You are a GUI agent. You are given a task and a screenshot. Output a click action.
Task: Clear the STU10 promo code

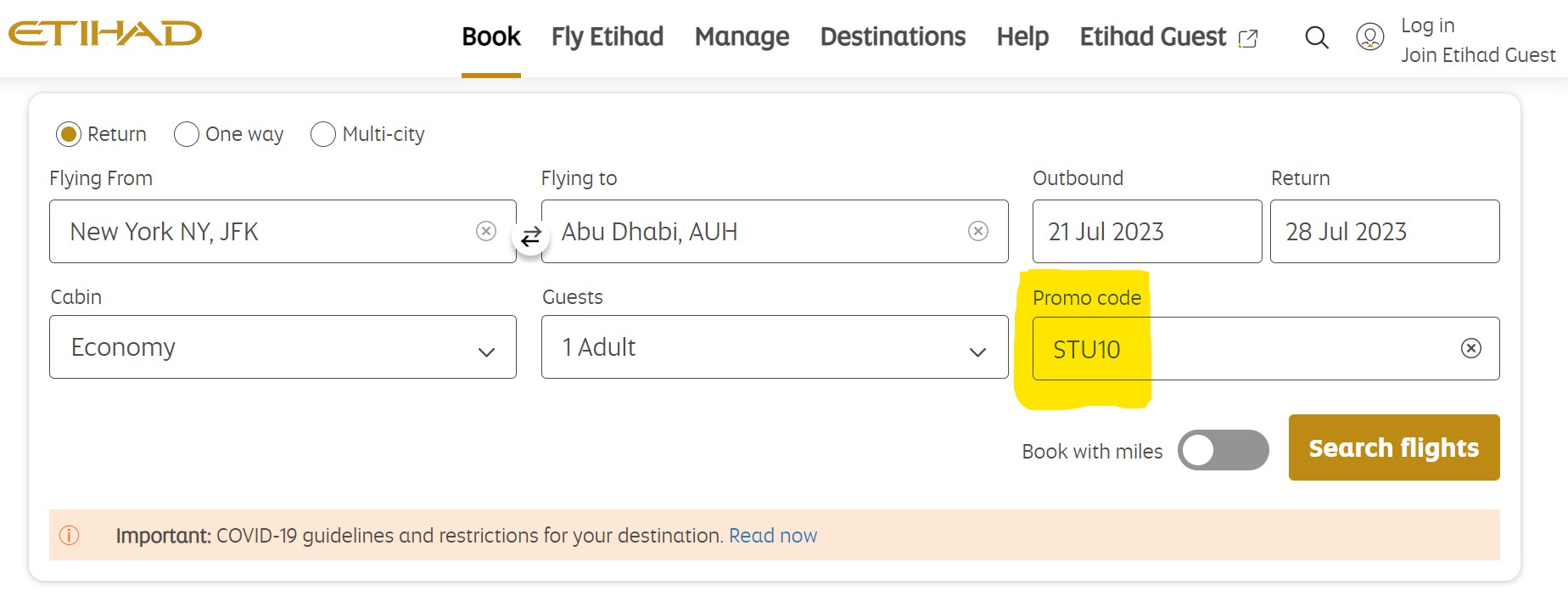[1470, 347]
